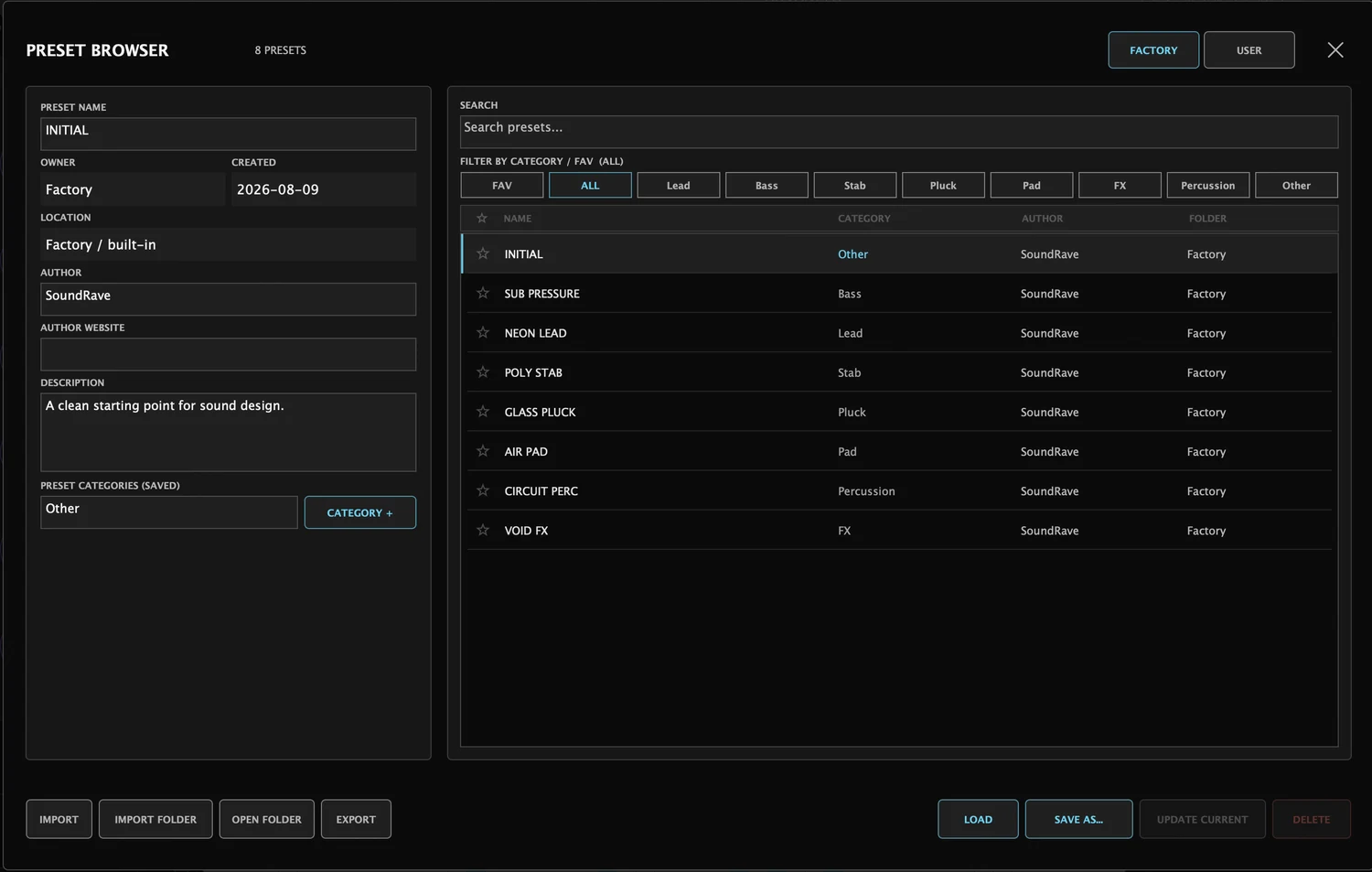
Task: Filter presets by Lead category
Action: pos(679,185)
